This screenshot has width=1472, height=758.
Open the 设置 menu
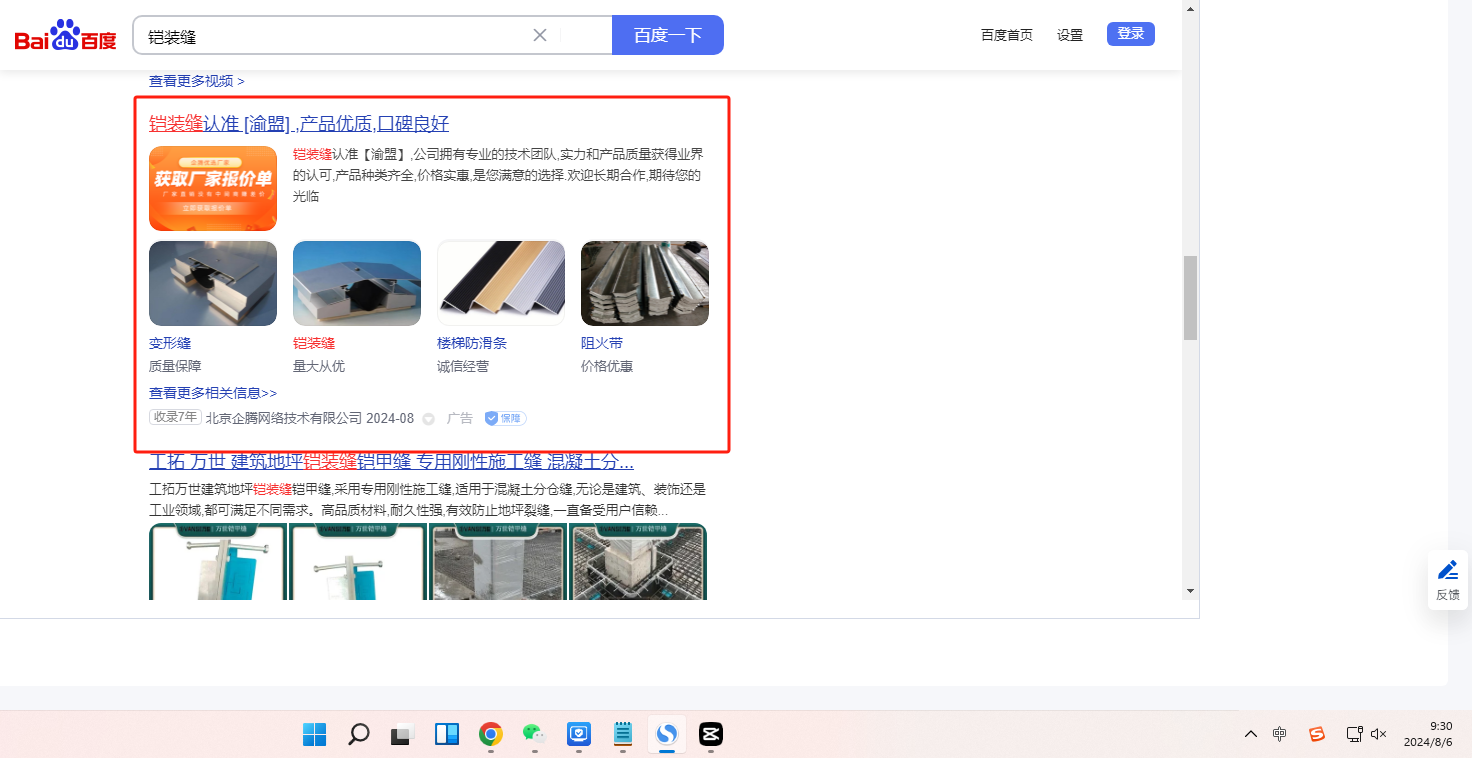(x=1070, y=35)
